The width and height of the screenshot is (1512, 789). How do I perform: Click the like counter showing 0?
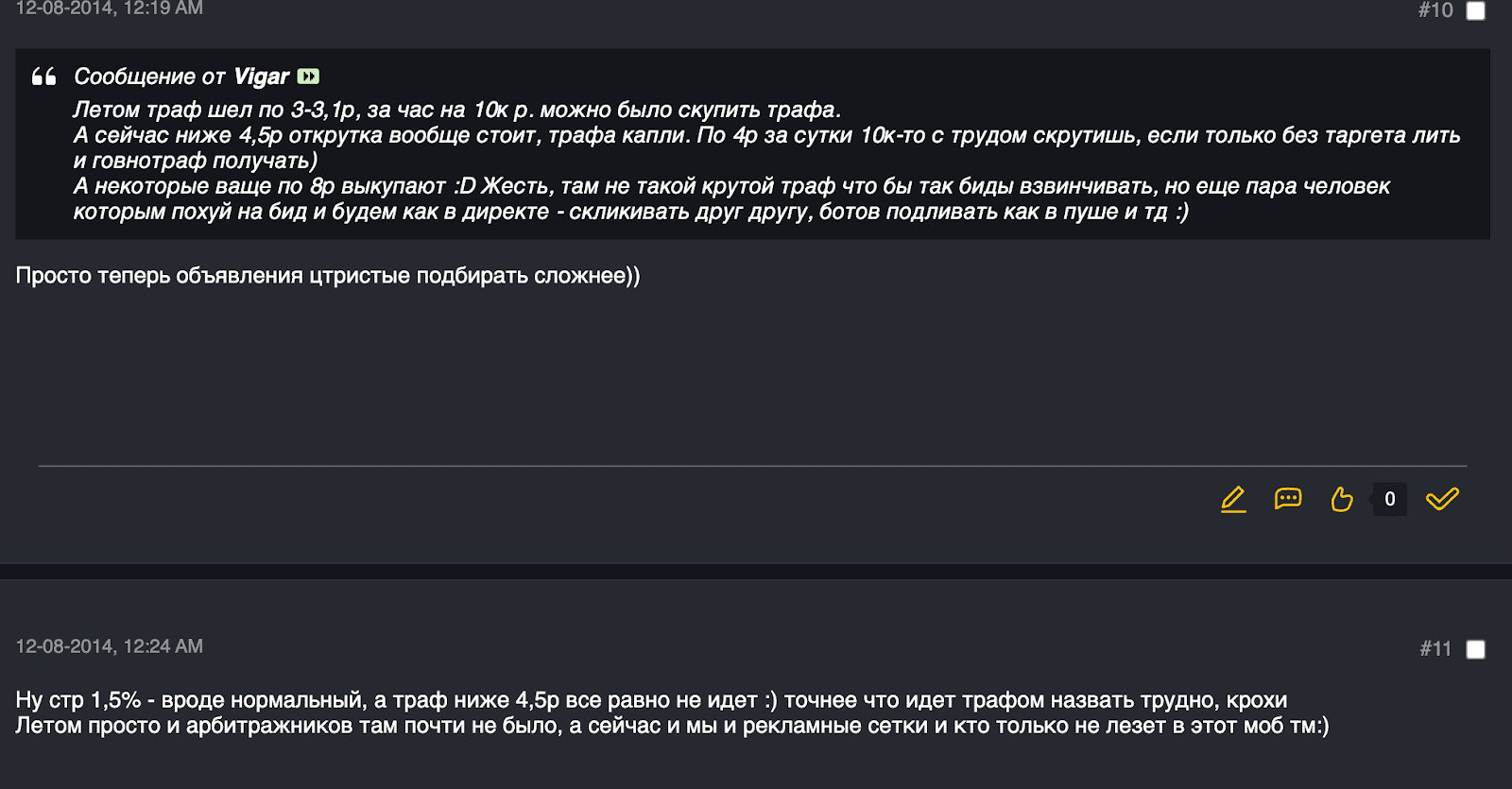1389,499
